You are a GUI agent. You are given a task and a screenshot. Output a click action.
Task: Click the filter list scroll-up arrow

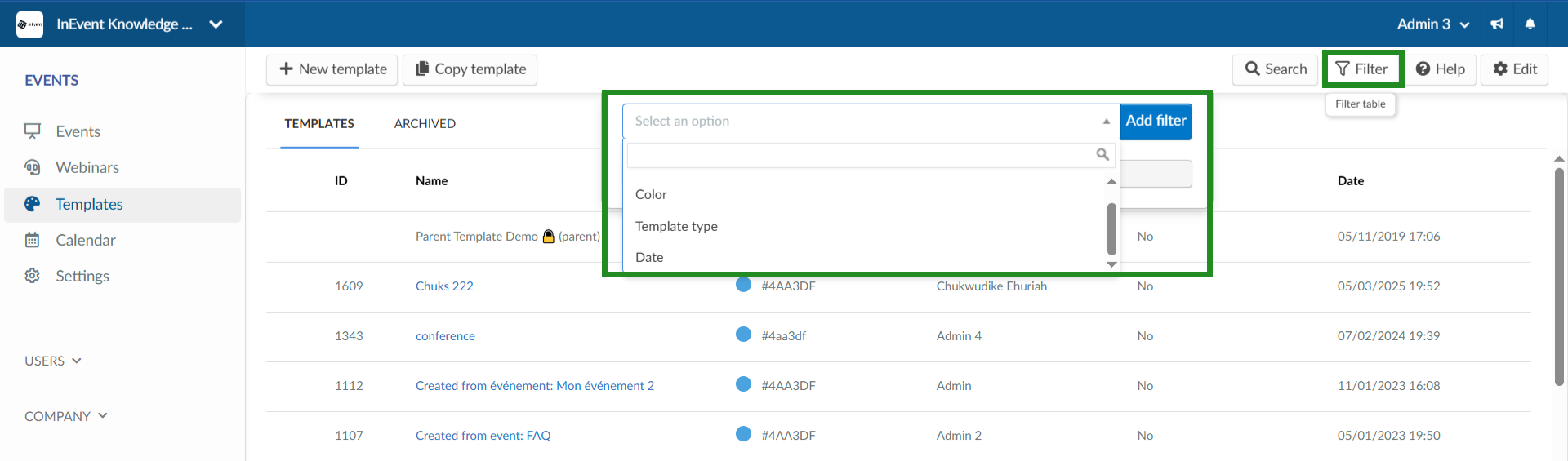pyautogui.click(x=1111, y=182)
